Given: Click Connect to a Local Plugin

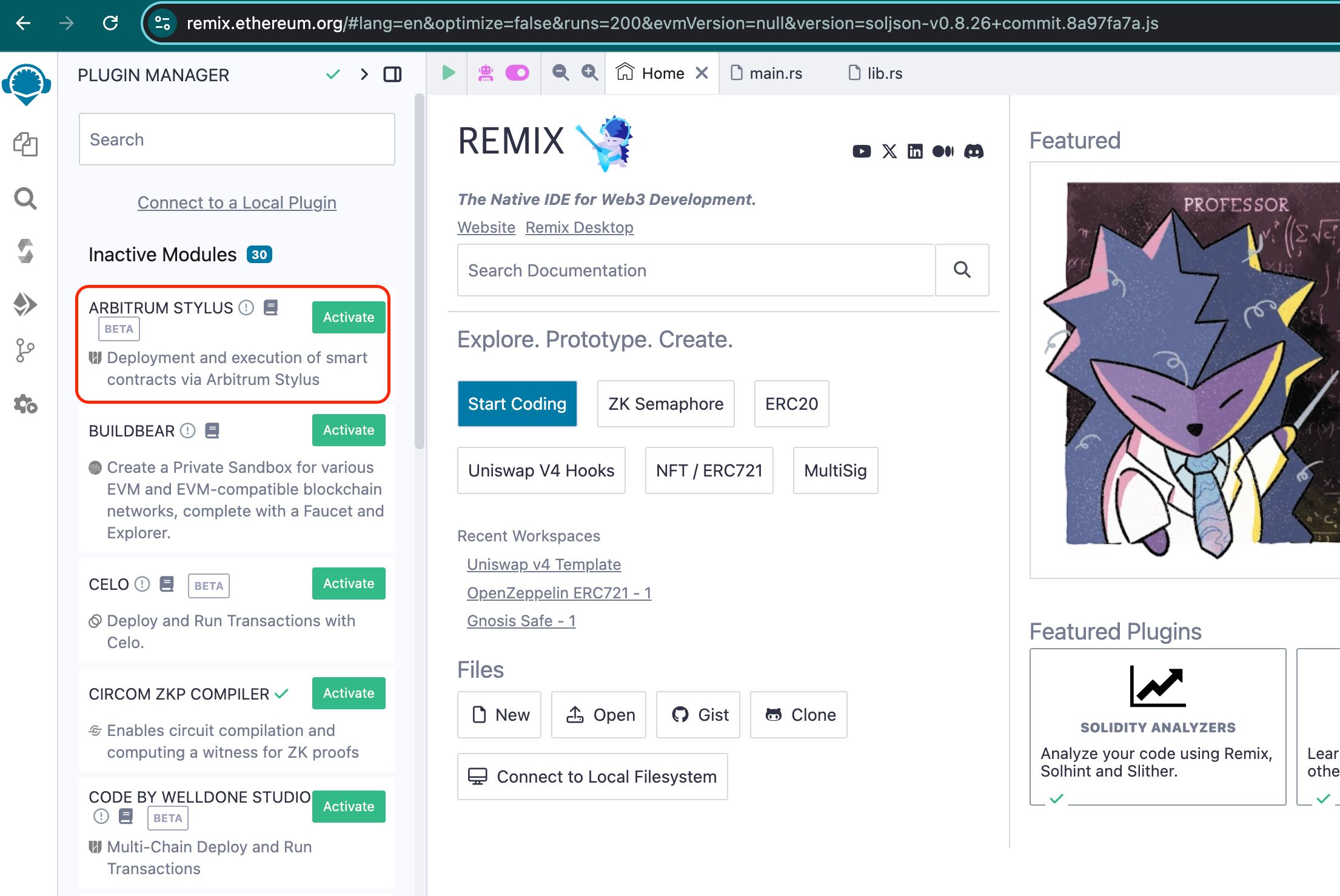Looking at the screenshot, I should 237,202.
